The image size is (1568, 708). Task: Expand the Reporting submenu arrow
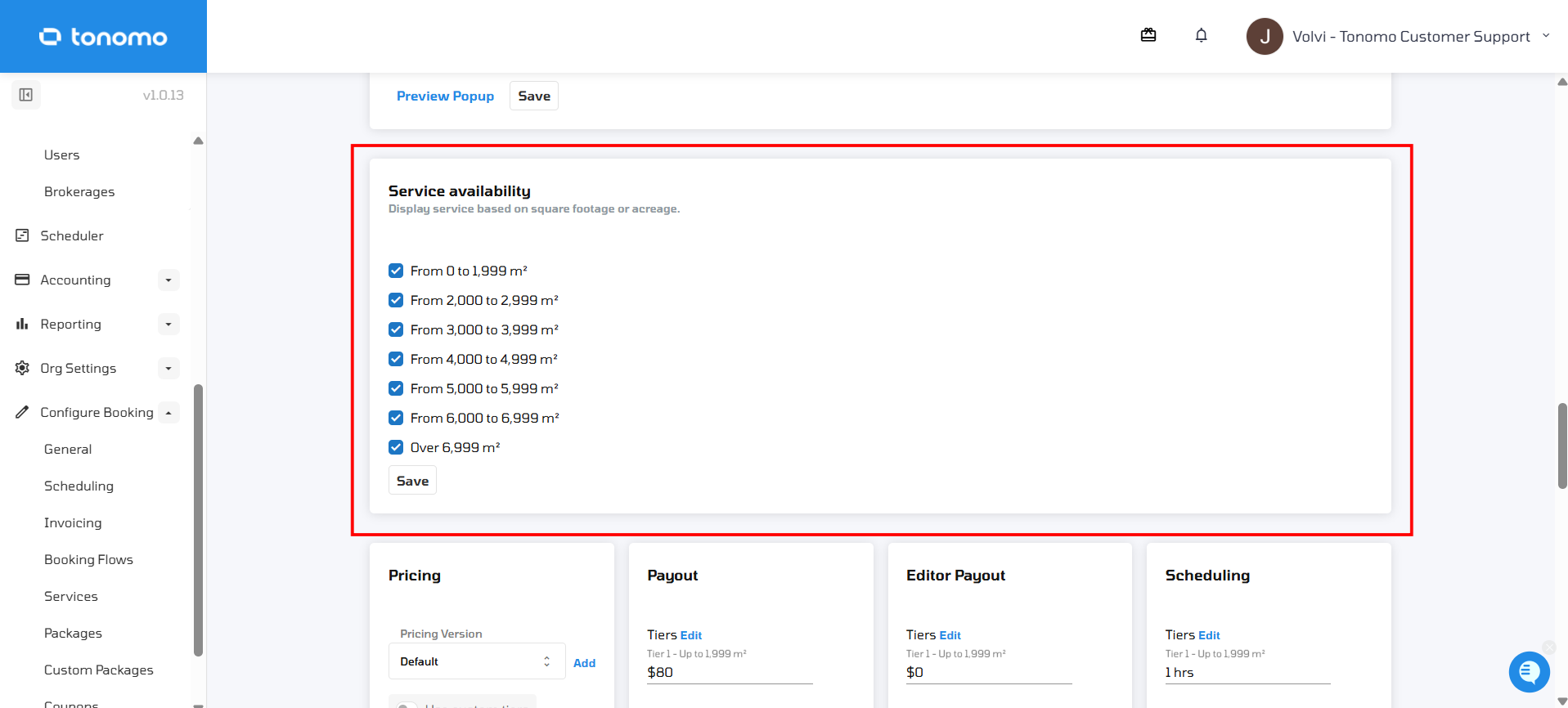(x=168, y=324)
